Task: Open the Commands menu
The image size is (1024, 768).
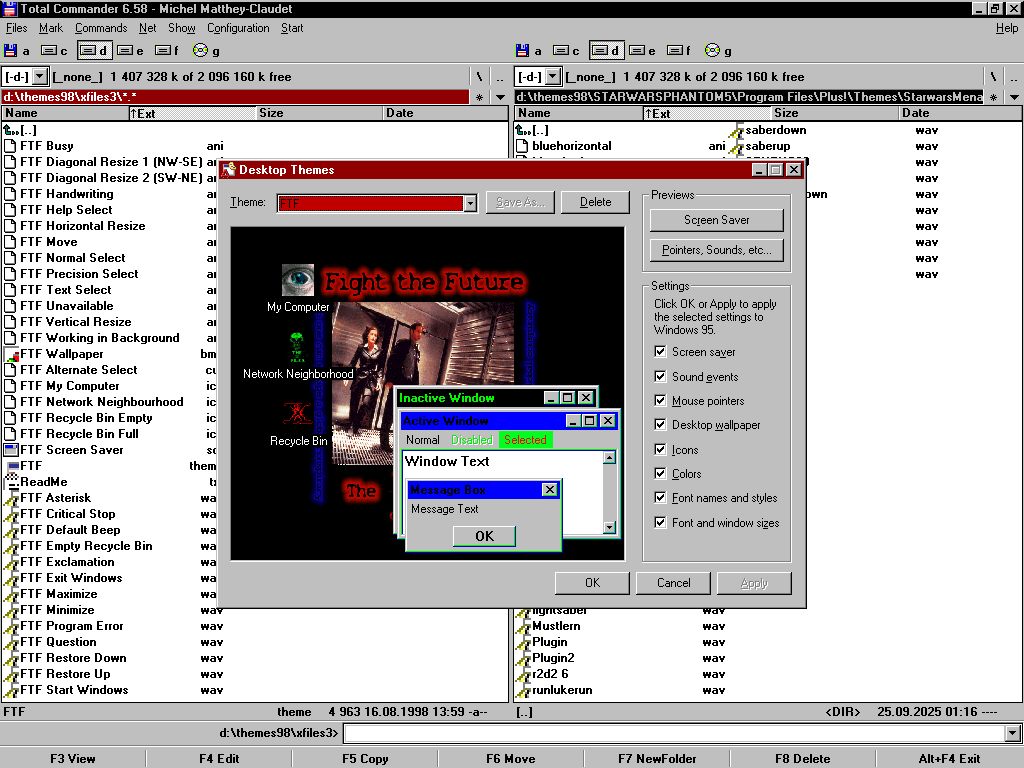Action: (101, 28)
